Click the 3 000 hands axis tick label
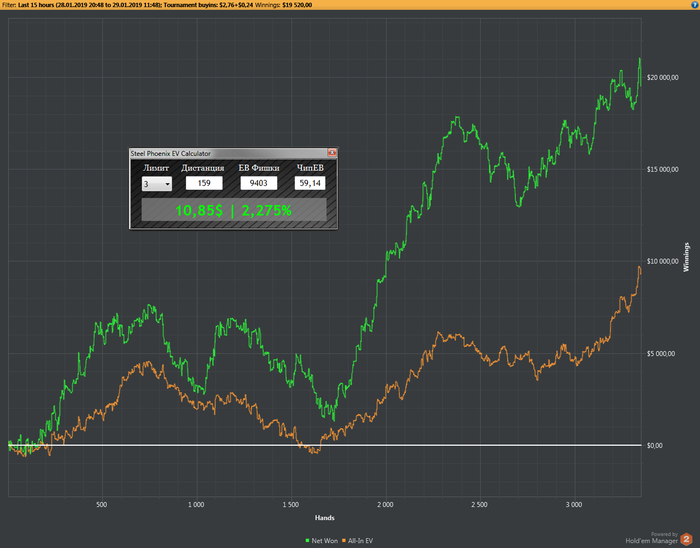The image size is (700, 548). (574, 505)
